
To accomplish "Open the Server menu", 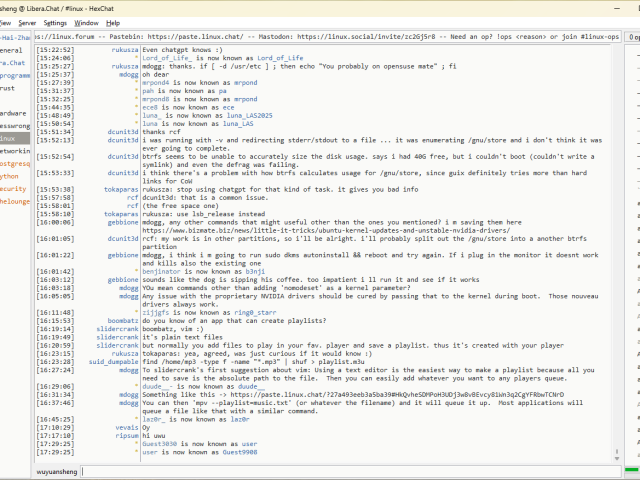I will pos(25,22).
